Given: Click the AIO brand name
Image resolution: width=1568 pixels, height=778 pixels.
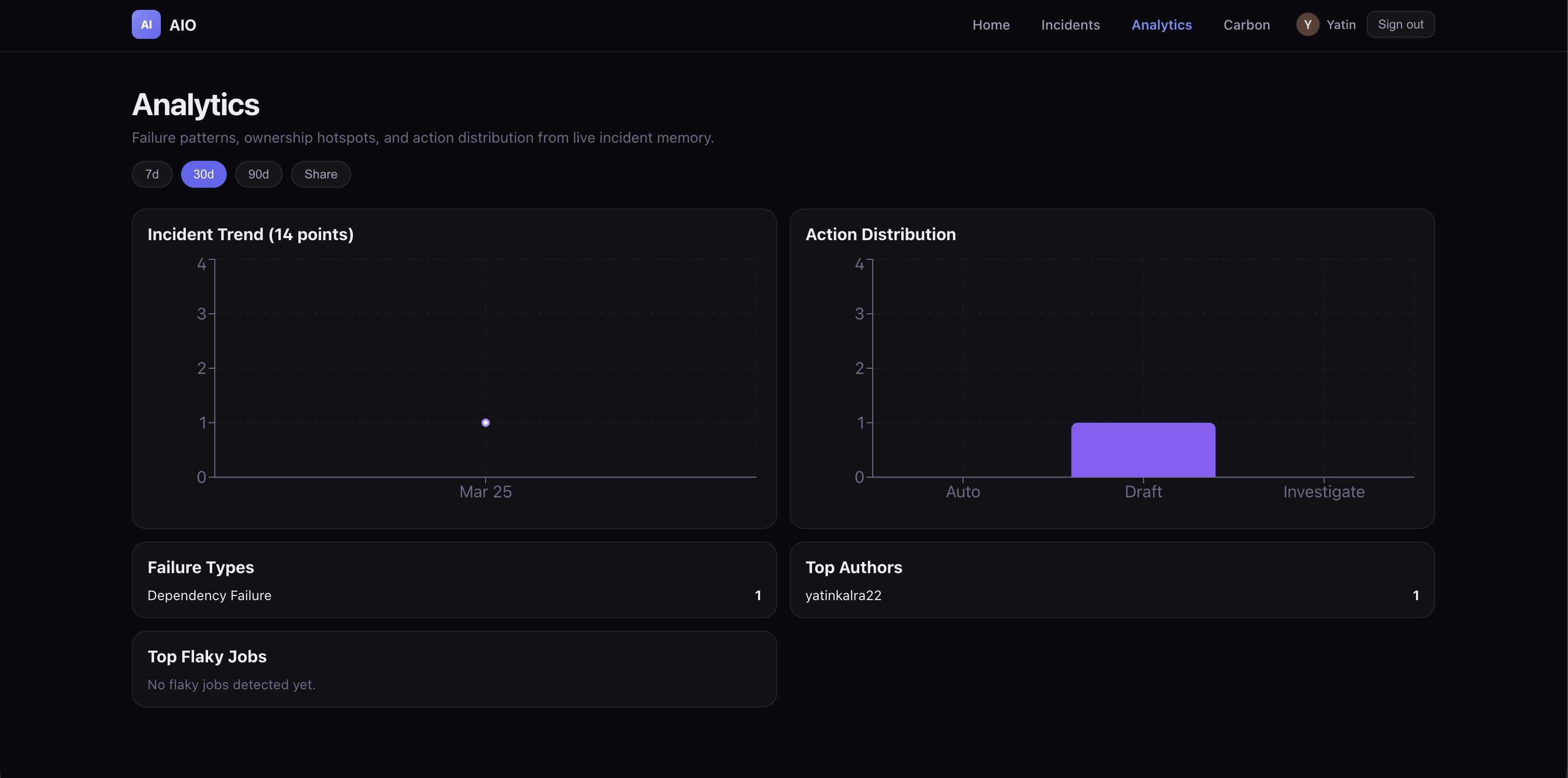Looking at the screenshot, I should [x=183, y=25].
